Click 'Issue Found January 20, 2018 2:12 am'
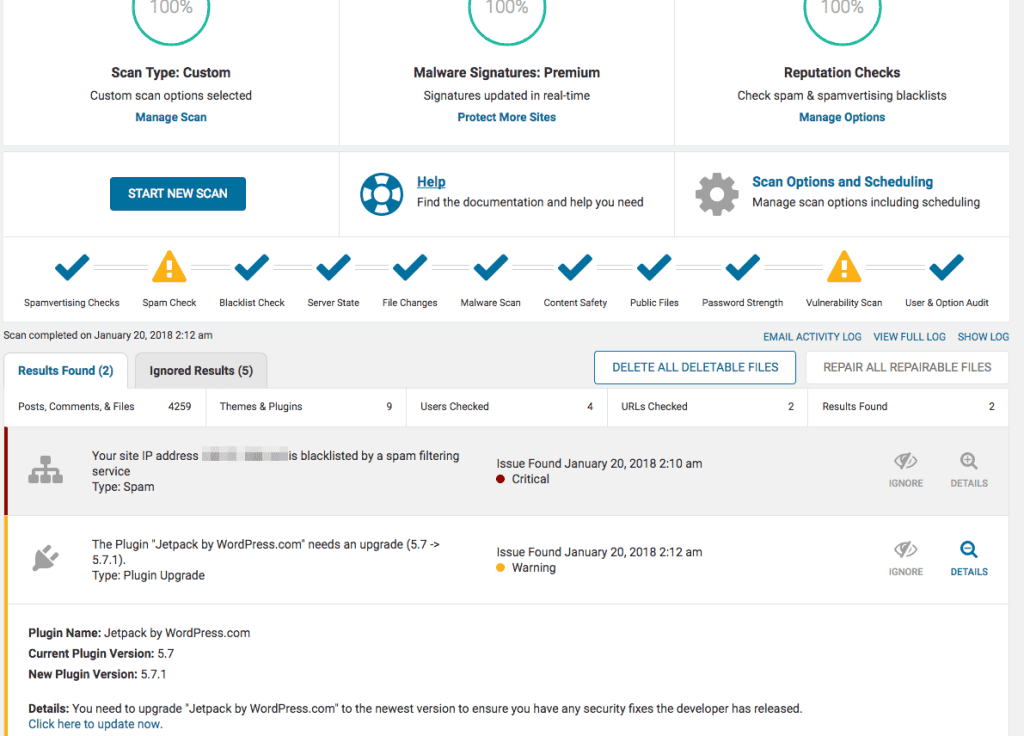This screenshot has height=736, width=1024. pos(600,552)
